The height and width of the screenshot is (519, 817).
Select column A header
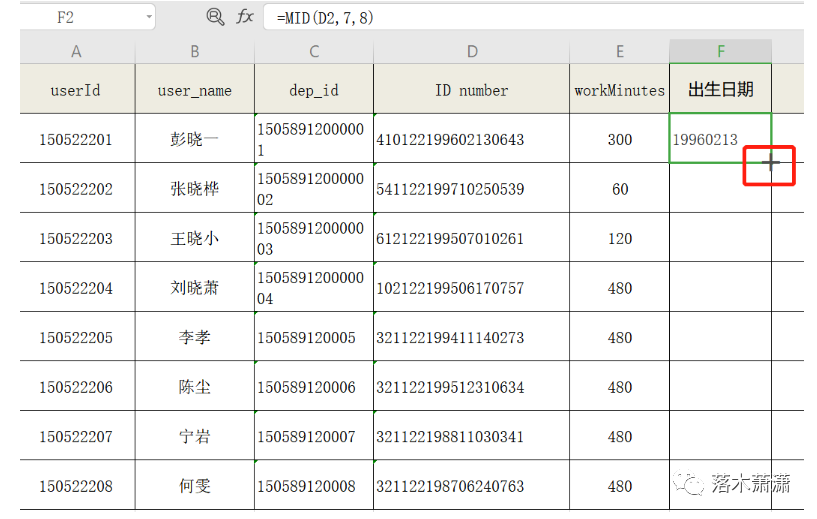click(77, 52)
